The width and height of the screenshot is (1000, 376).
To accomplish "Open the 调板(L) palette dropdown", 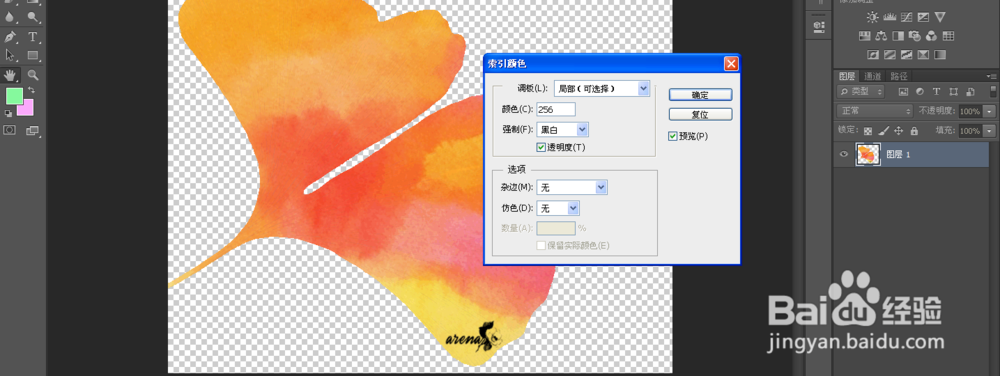I will 643,89.
